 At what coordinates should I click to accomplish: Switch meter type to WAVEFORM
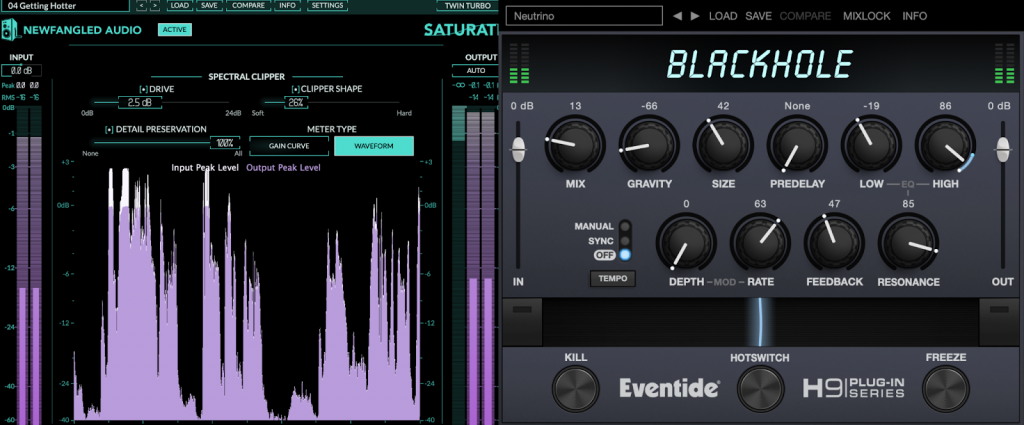[x=374, y=146]
